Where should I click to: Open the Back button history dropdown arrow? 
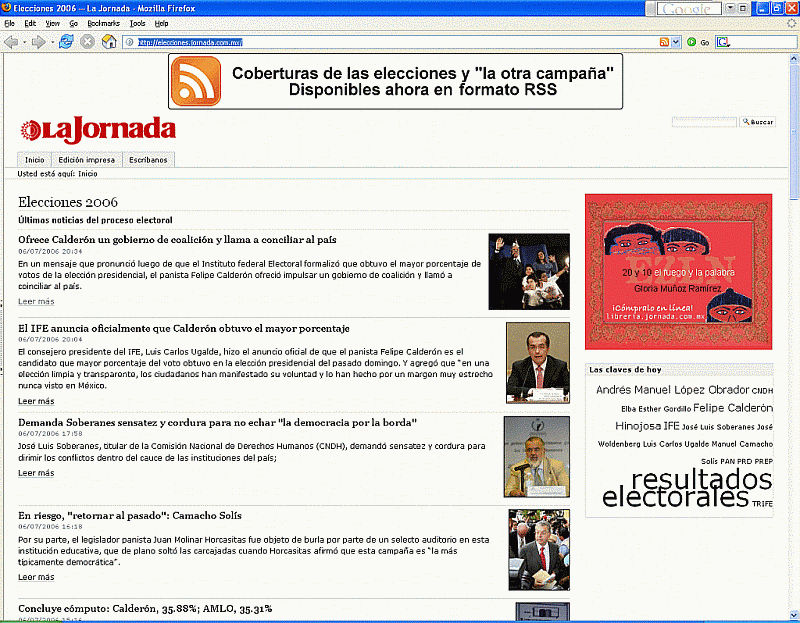(24, 42)
